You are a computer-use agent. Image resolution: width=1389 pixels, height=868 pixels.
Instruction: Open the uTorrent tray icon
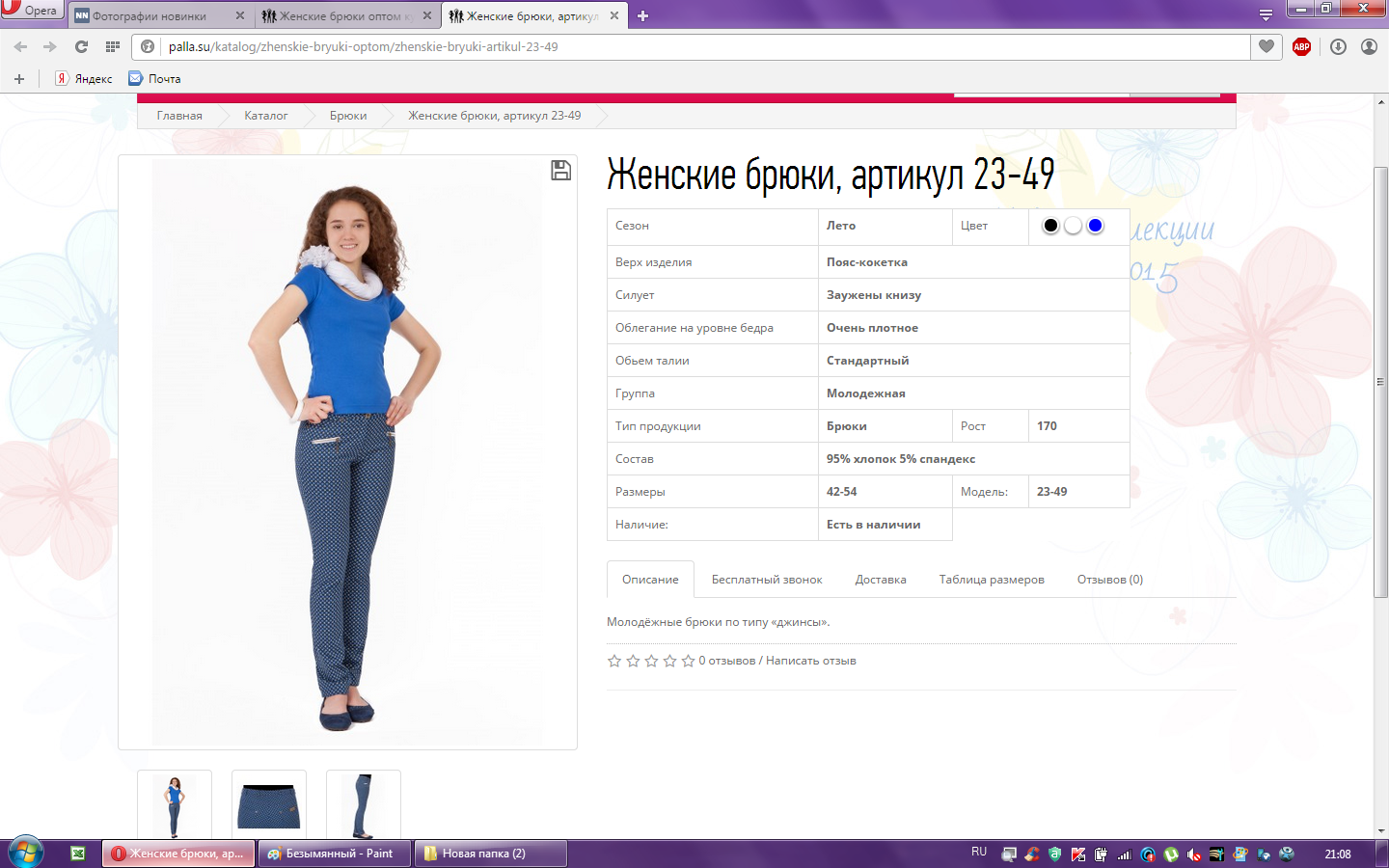click(1171, 854)
